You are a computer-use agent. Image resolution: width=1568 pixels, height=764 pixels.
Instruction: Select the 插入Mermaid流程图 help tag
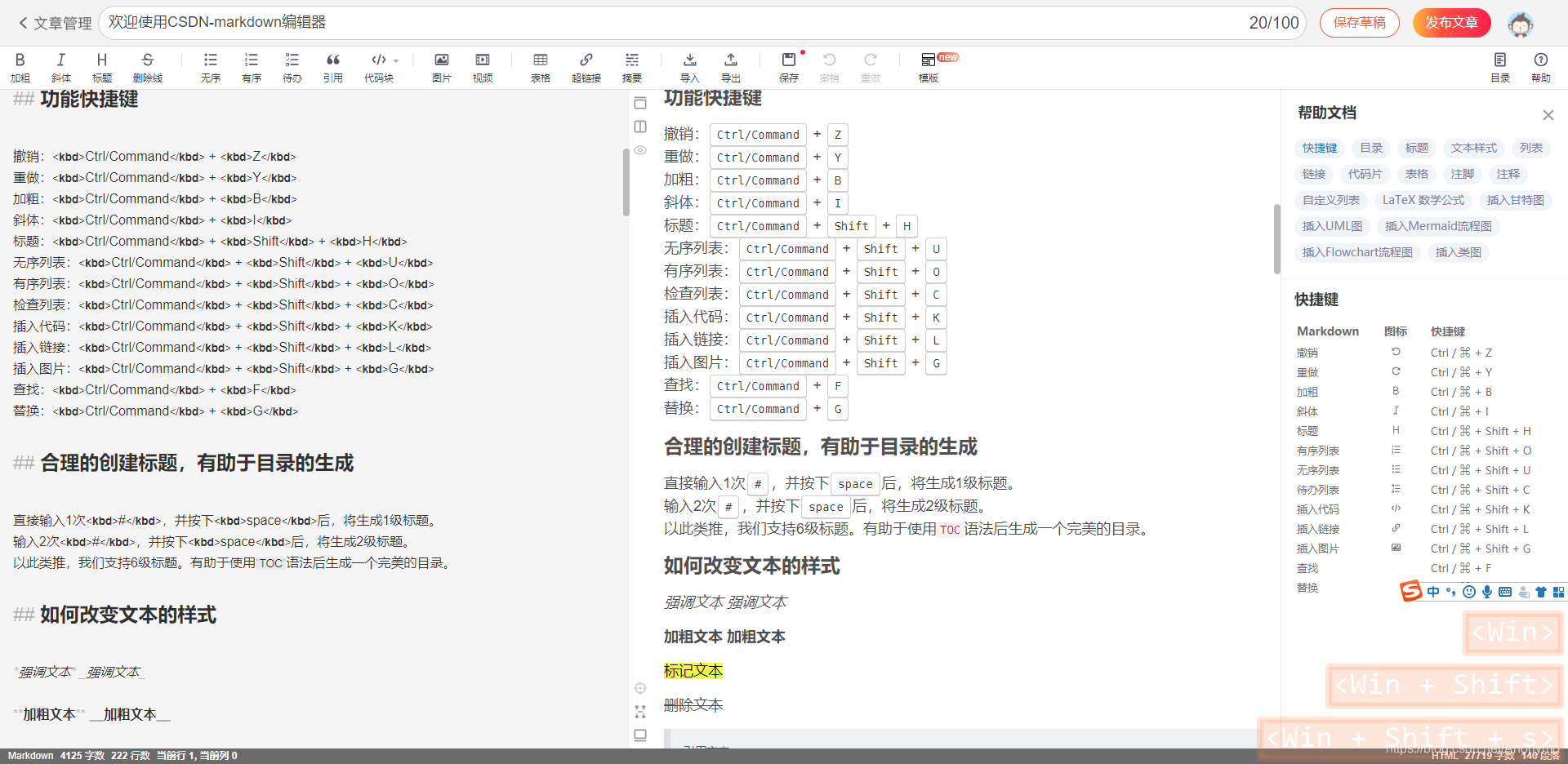(x=1438, y=226)
